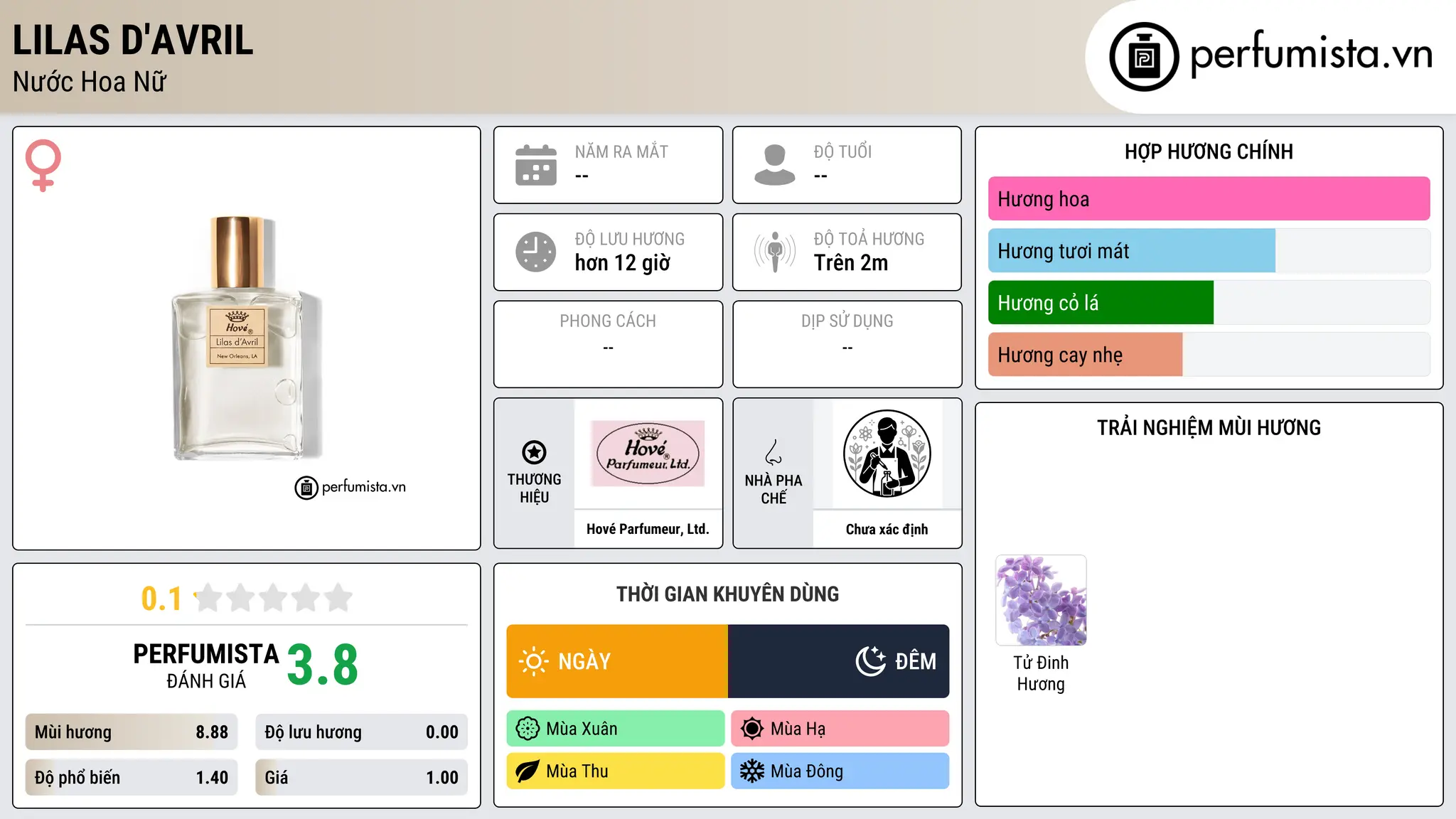The height and width of the screenshot is (819, 1456).
Task: Click the Độ lưu hương 0.00 score bar
Action: (362, 732)
